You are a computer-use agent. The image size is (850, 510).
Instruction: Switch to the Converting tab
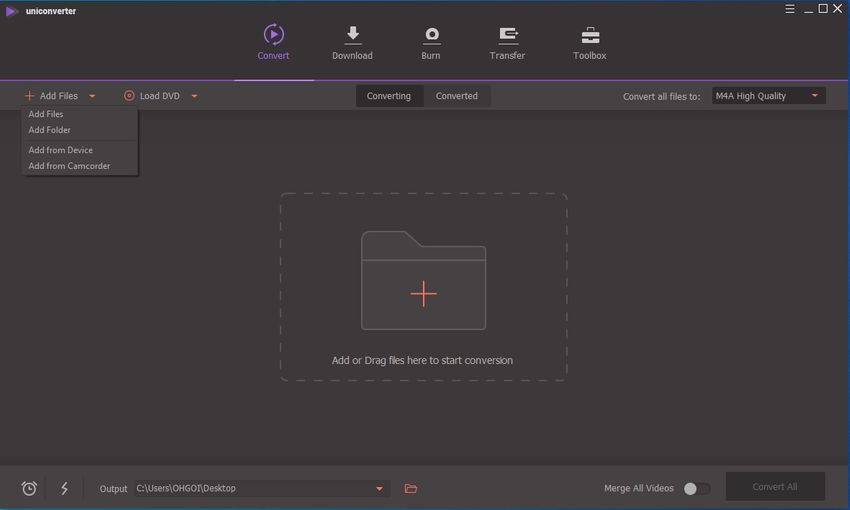tap(389, 96)
